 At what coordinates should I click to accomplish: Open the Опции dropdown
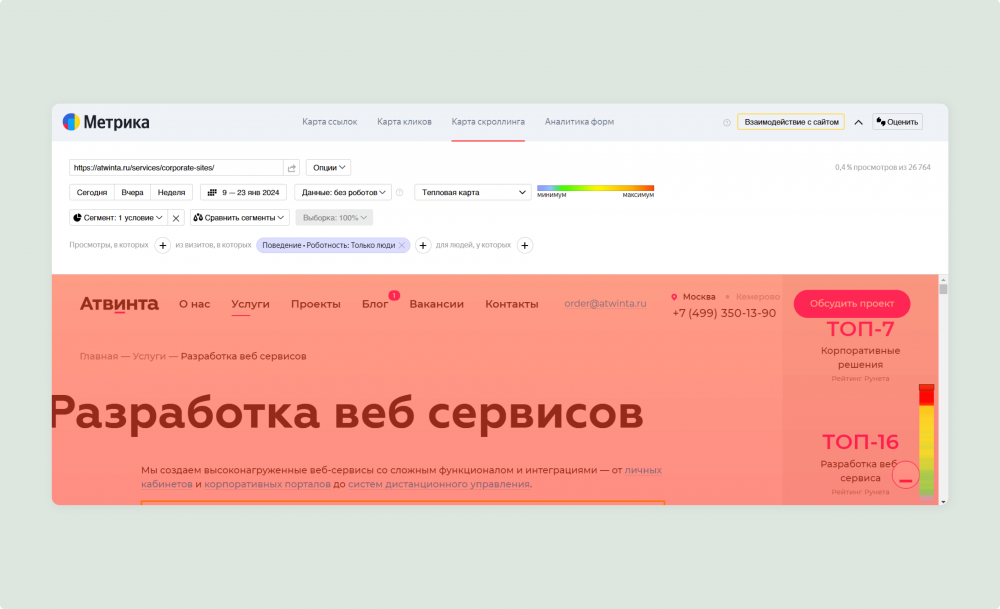[328, 168]
